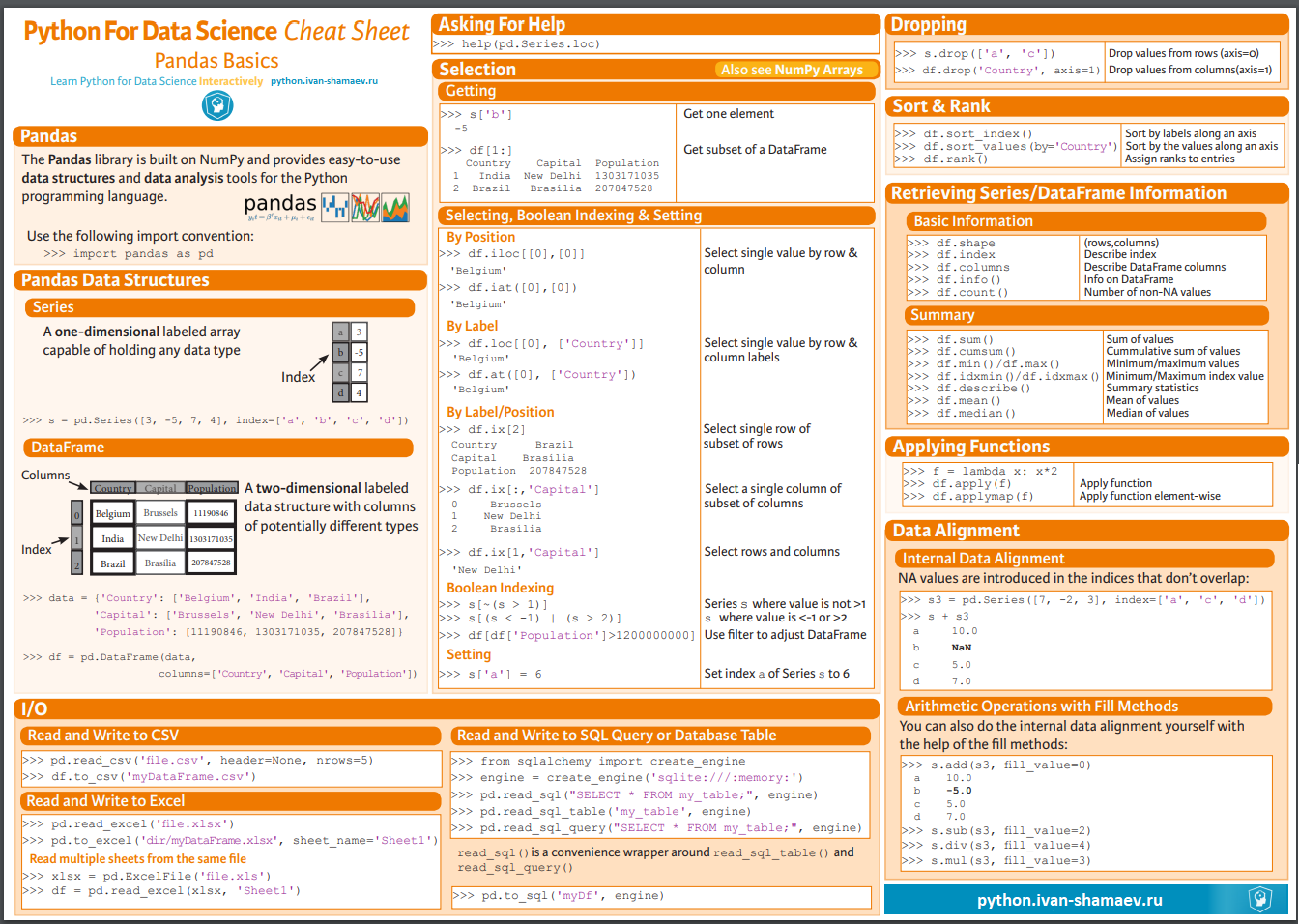The image size is (1299, 924).
Task: Click the line chart icon in pandas logo
Action: coord(365,208)
